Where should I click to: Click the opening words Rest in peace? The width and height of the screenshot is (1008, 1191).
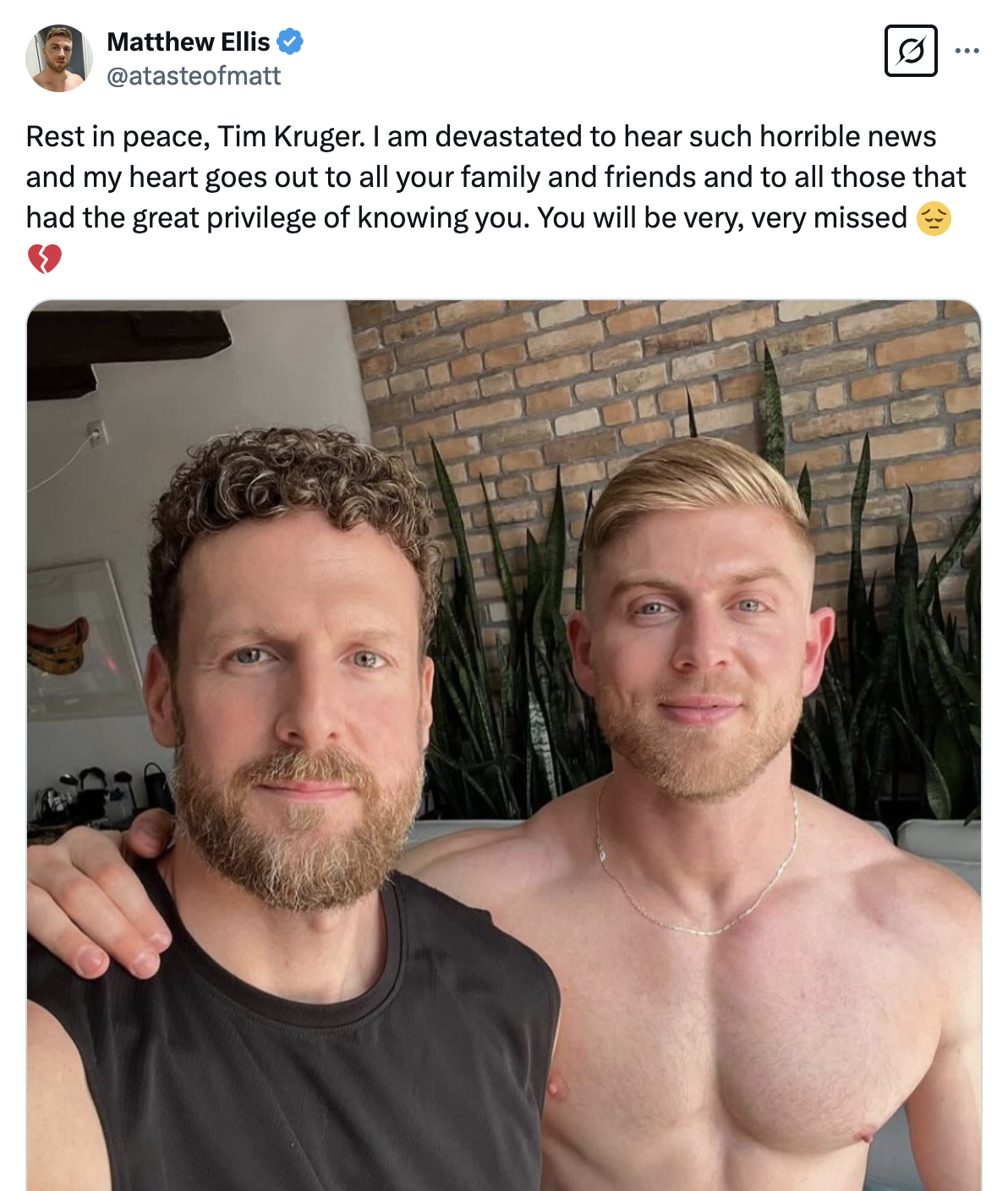(x=115, y=137)
